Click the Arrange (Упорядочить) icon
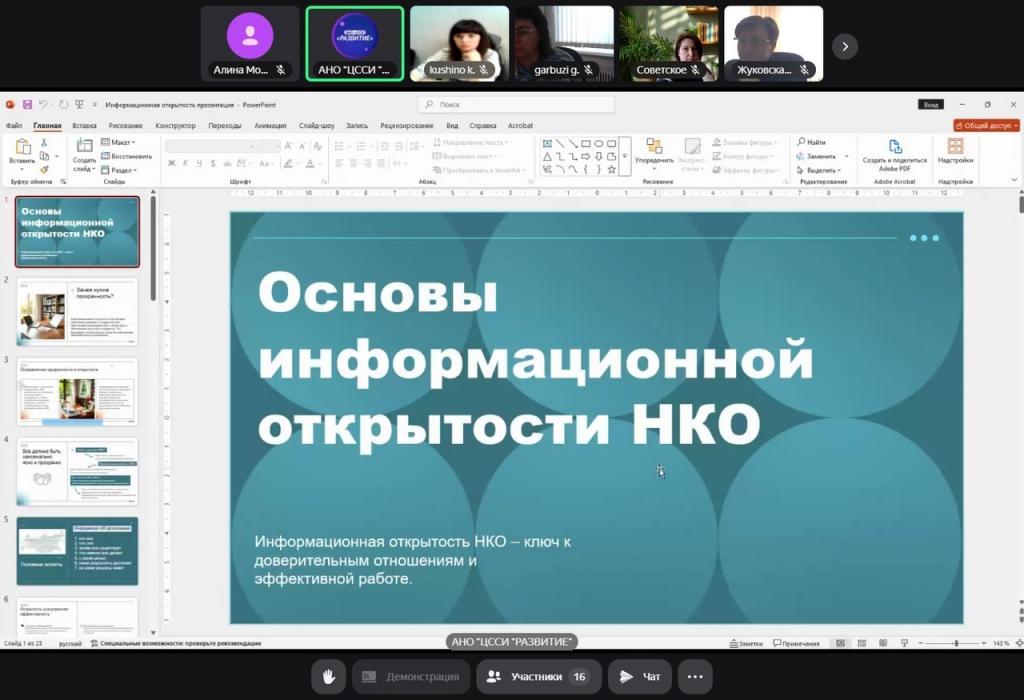The width and height of the screenshot is (1024, 700). 654,148
